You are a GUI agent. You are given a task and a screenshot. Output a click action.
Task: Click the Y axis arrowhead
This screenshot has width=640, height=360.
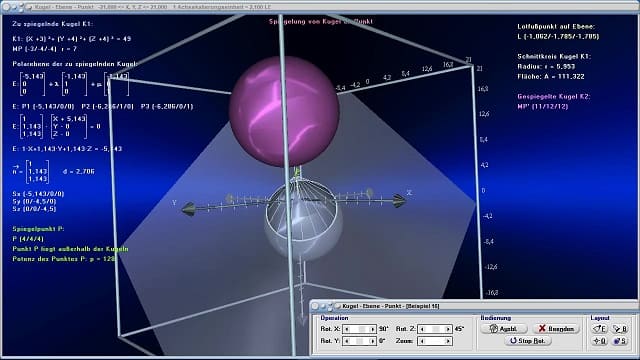[x=189, y=209]
